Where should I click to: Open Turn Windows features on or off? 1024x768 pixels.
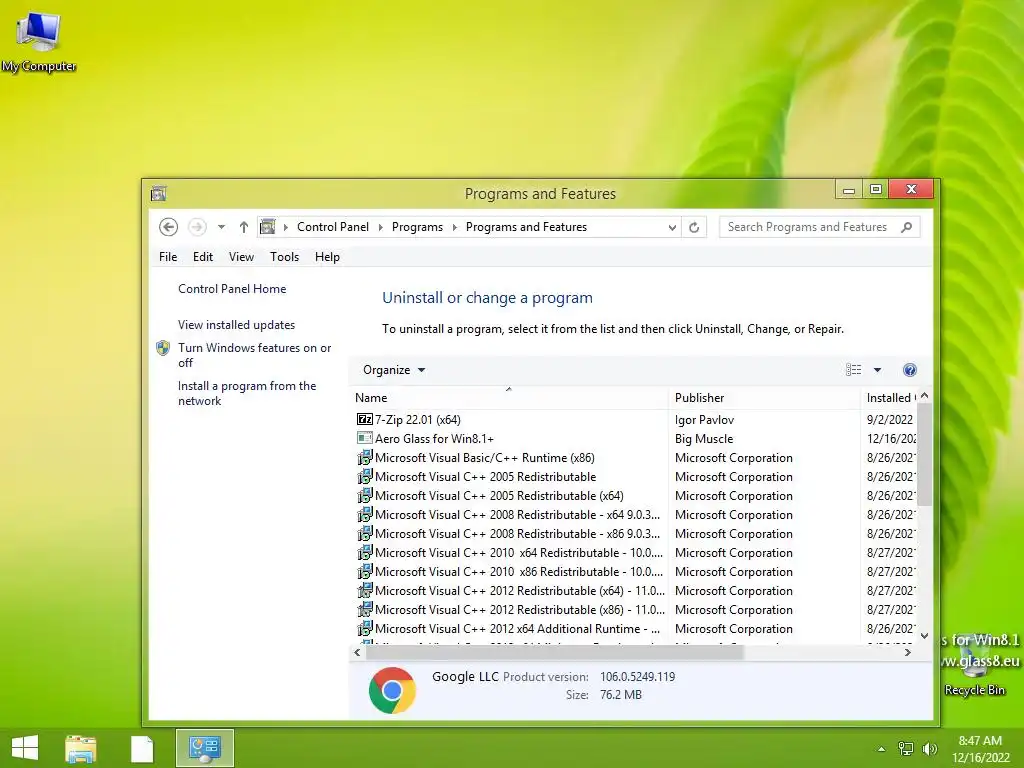[x=255, y=355]
